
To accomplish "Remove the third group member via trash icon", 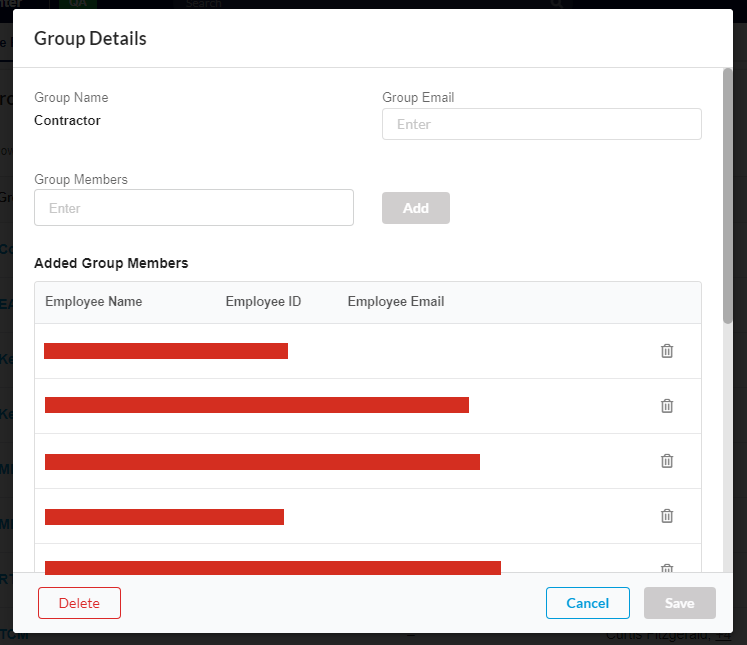I will coord(667,461).
